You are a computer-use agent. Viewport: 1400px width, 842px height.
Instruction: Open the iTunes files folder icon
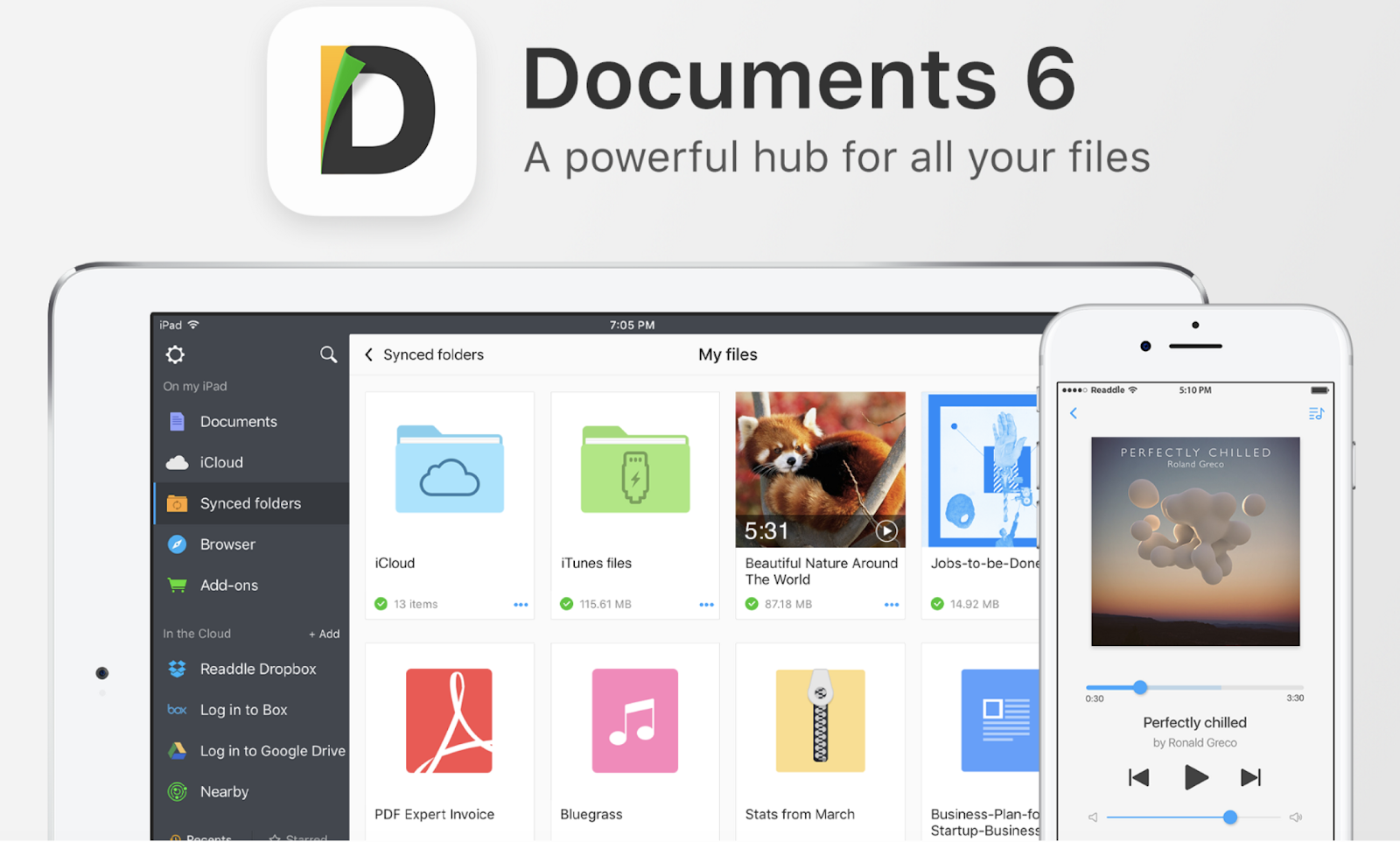[x=635, y=469]
